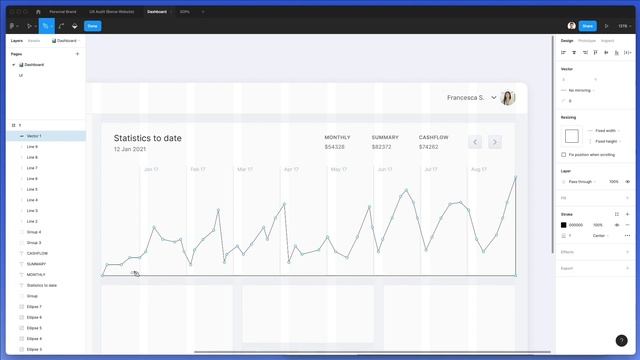Remove the stroke with minus icon
The height and width of the screenshot is (360, 640).
tap(628, 225)
